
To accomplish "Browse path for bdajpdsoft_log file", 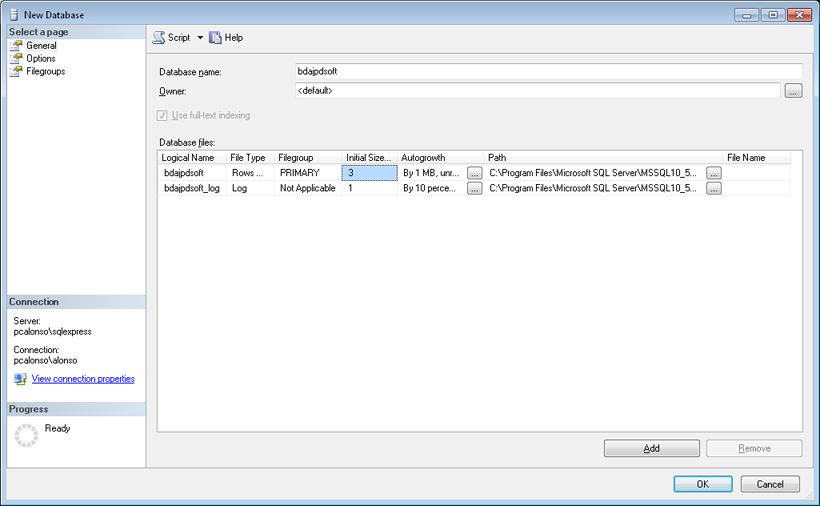I will pyautogui.click(x=713, y=188).
